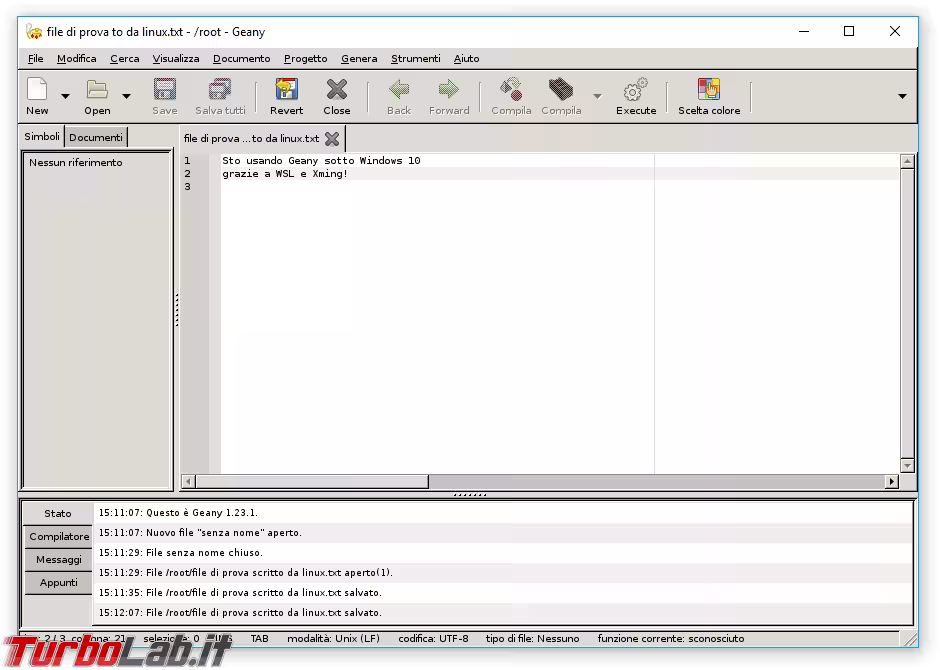Open the Documento menu
Image resolution: width=940 pixels, height=670 pixels.
[241, 58]
